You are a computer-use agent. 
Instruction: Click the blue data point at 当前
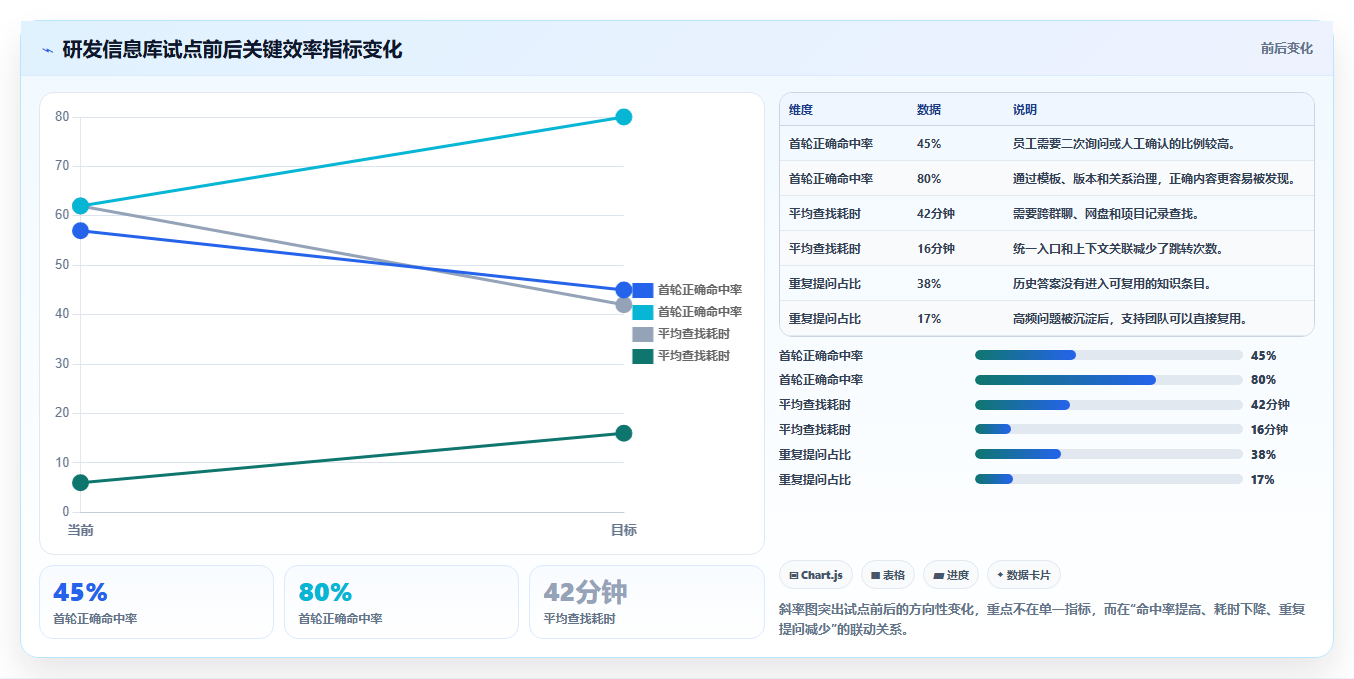pyautogui.click(x=81, y=231)
